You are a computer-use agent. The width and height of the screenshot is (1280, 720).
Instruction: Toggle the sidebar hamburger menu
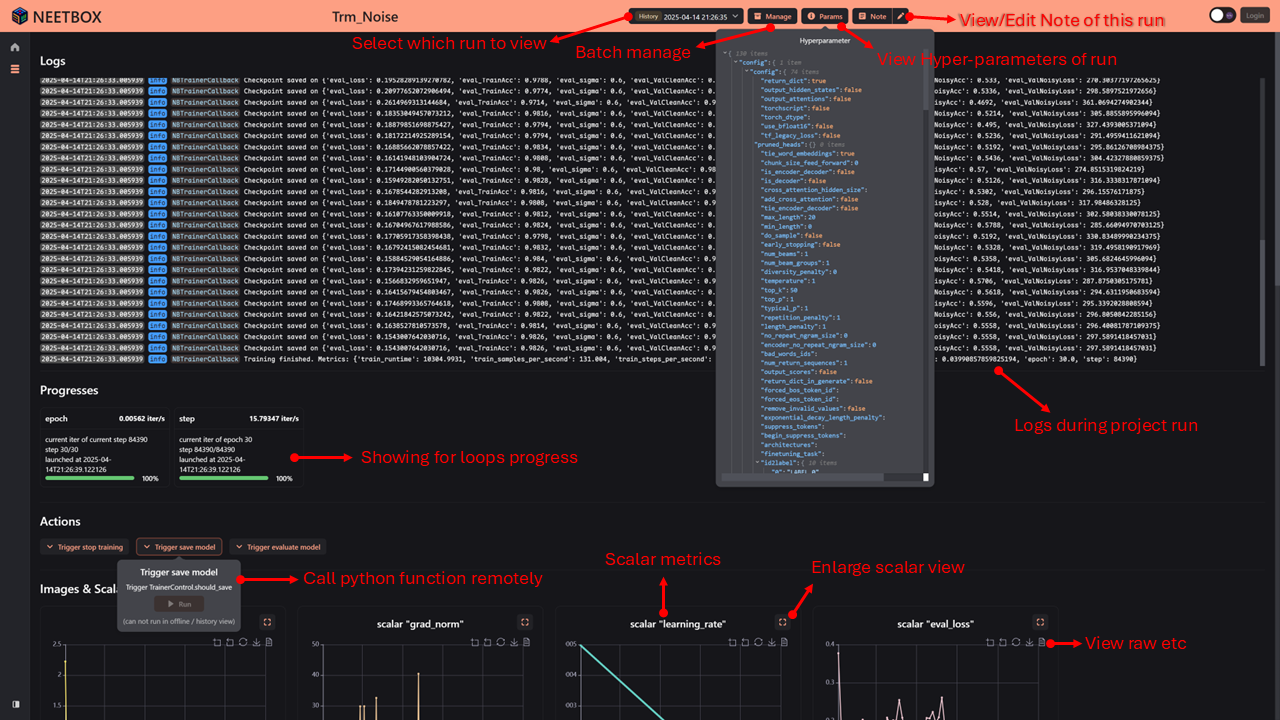(13, 69)
